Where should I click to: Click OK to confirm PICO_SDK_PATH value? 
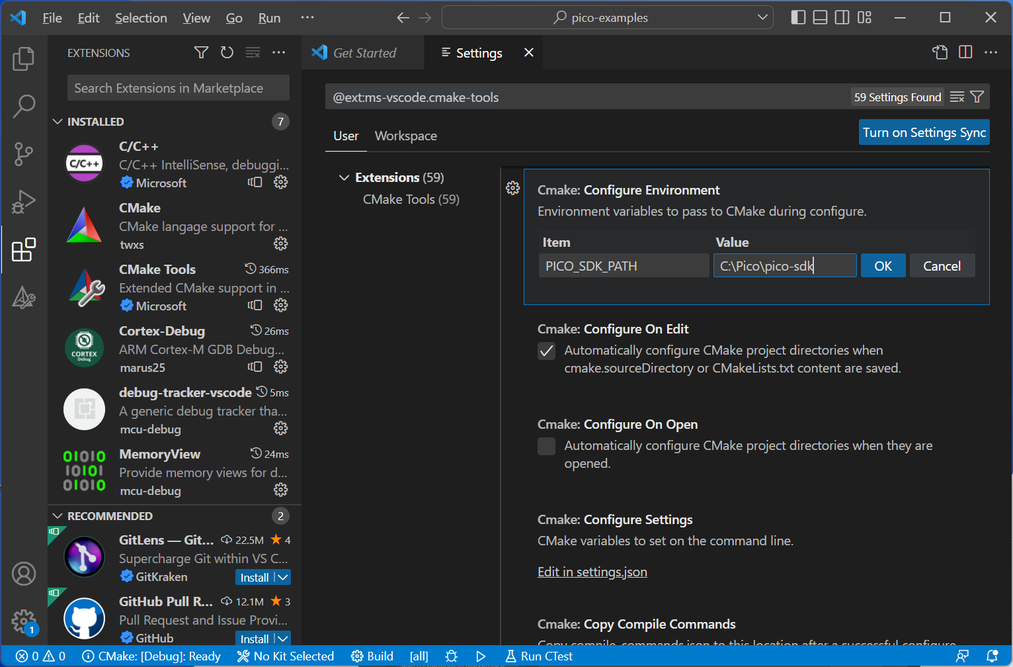[x=883, y=266]
